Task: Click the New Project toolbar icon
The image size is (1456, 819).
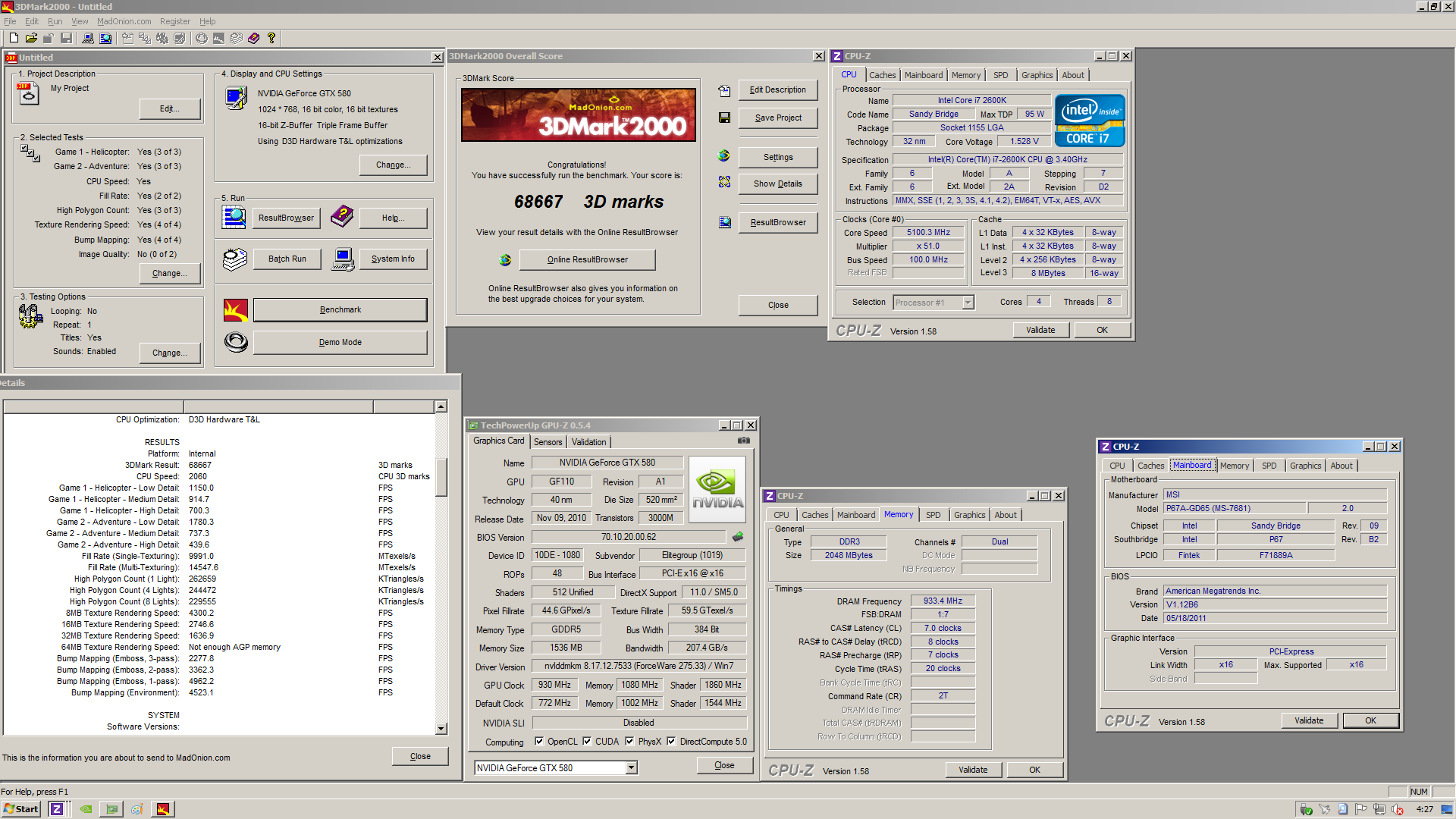Action: 14,38
